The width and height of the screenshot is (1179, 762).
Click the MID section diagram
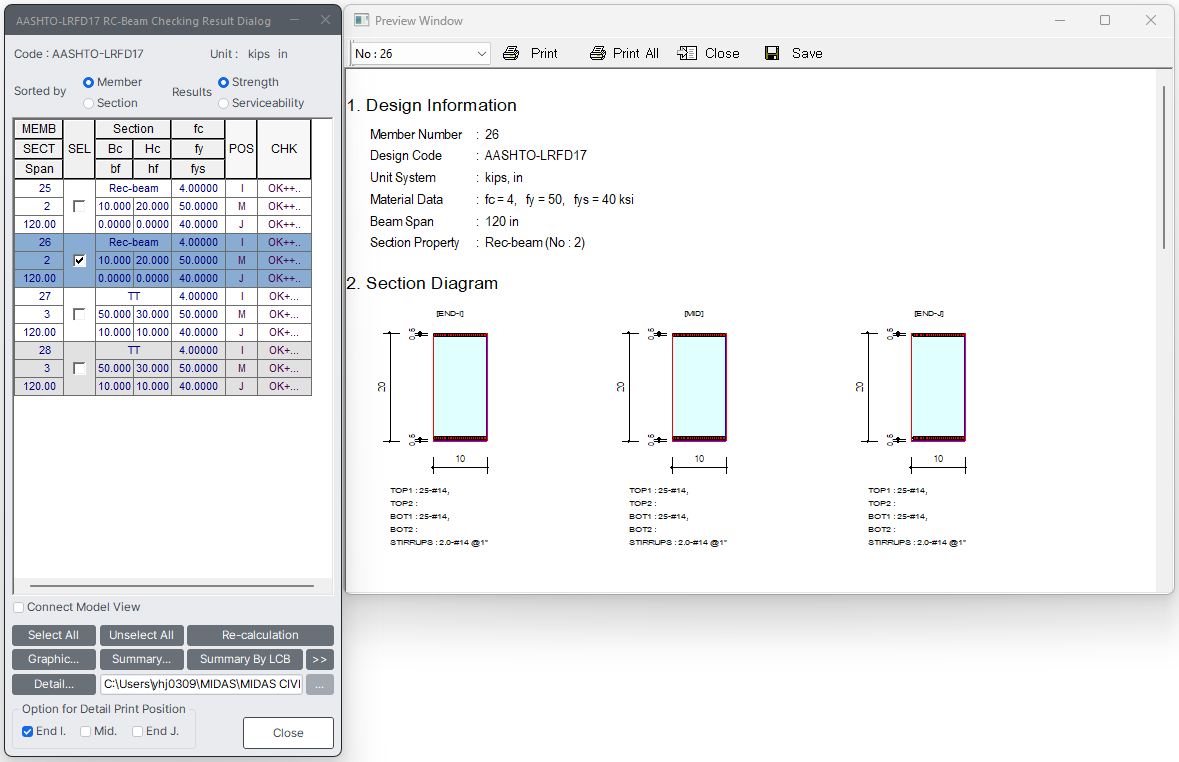coord(699,387)
